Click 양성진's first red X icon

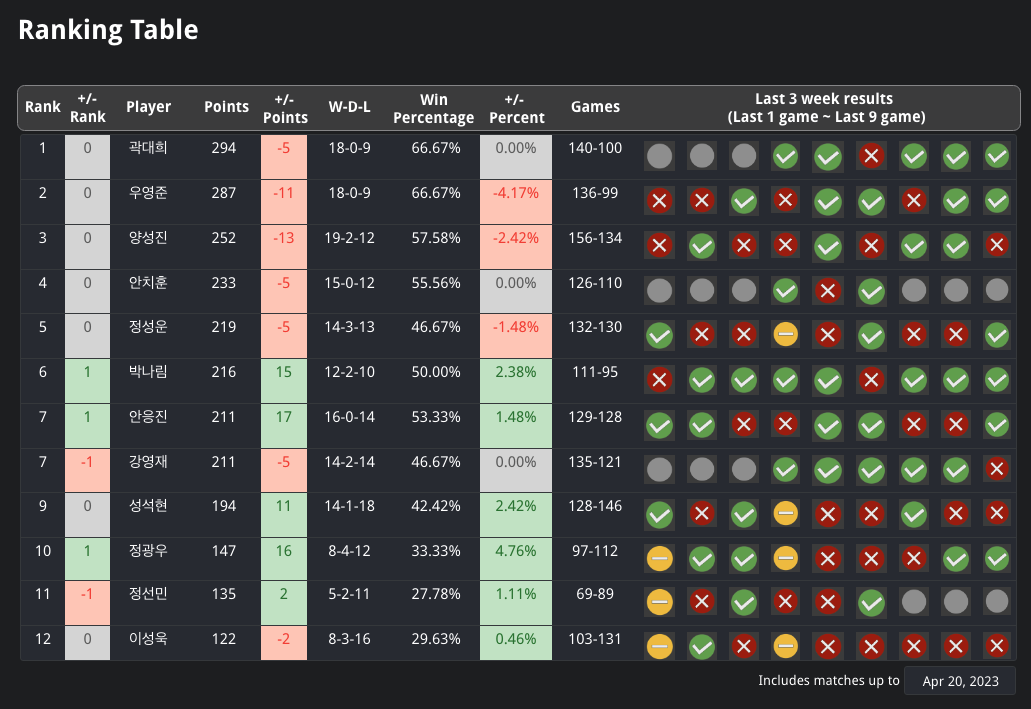pos(659,245)
